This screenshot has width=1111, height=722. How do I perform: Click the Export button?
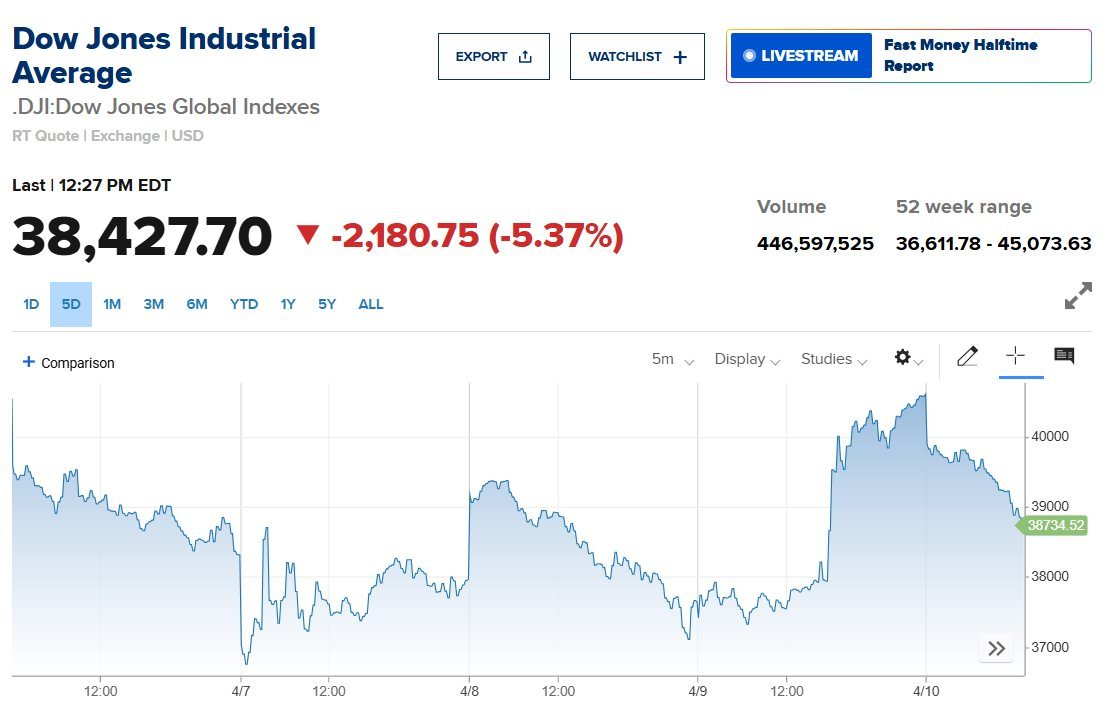click(x=494, y=57)
